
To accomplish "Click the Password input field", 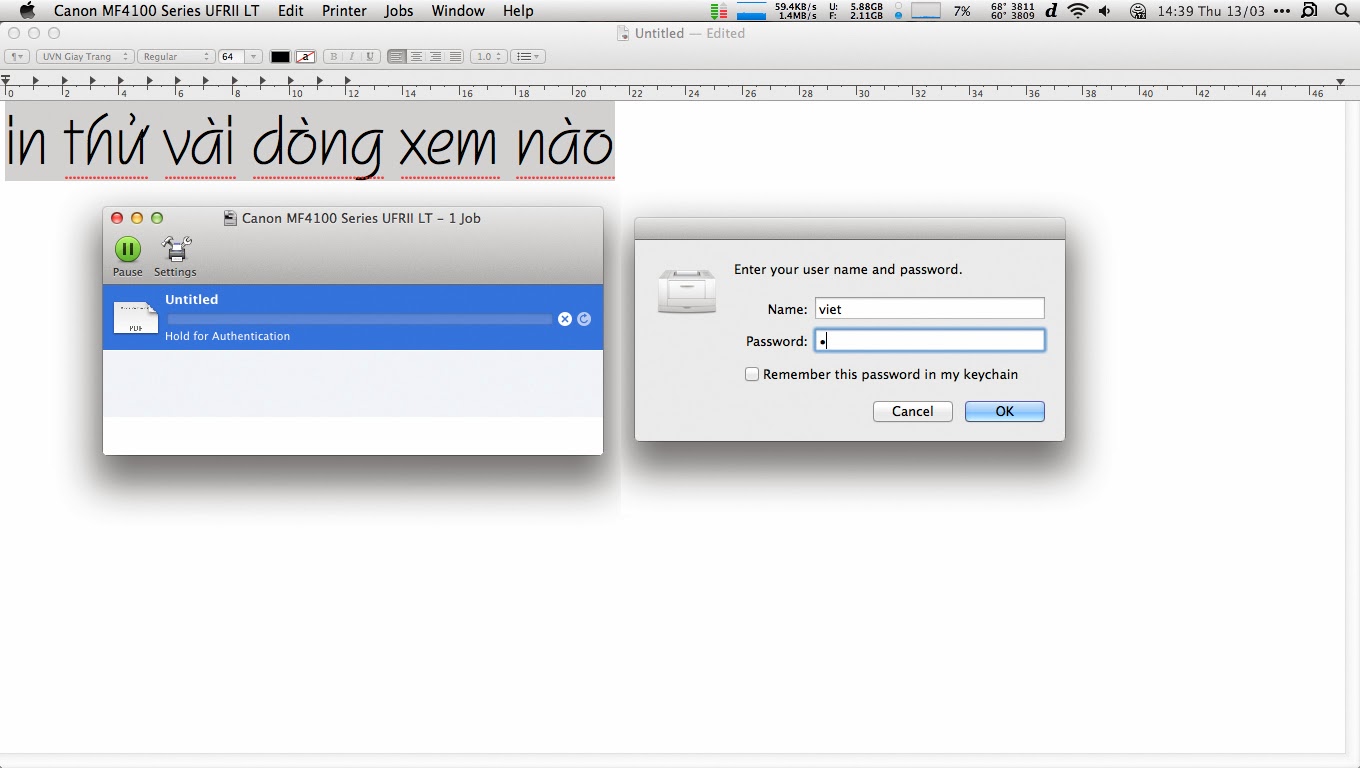I will pos(929,341).
